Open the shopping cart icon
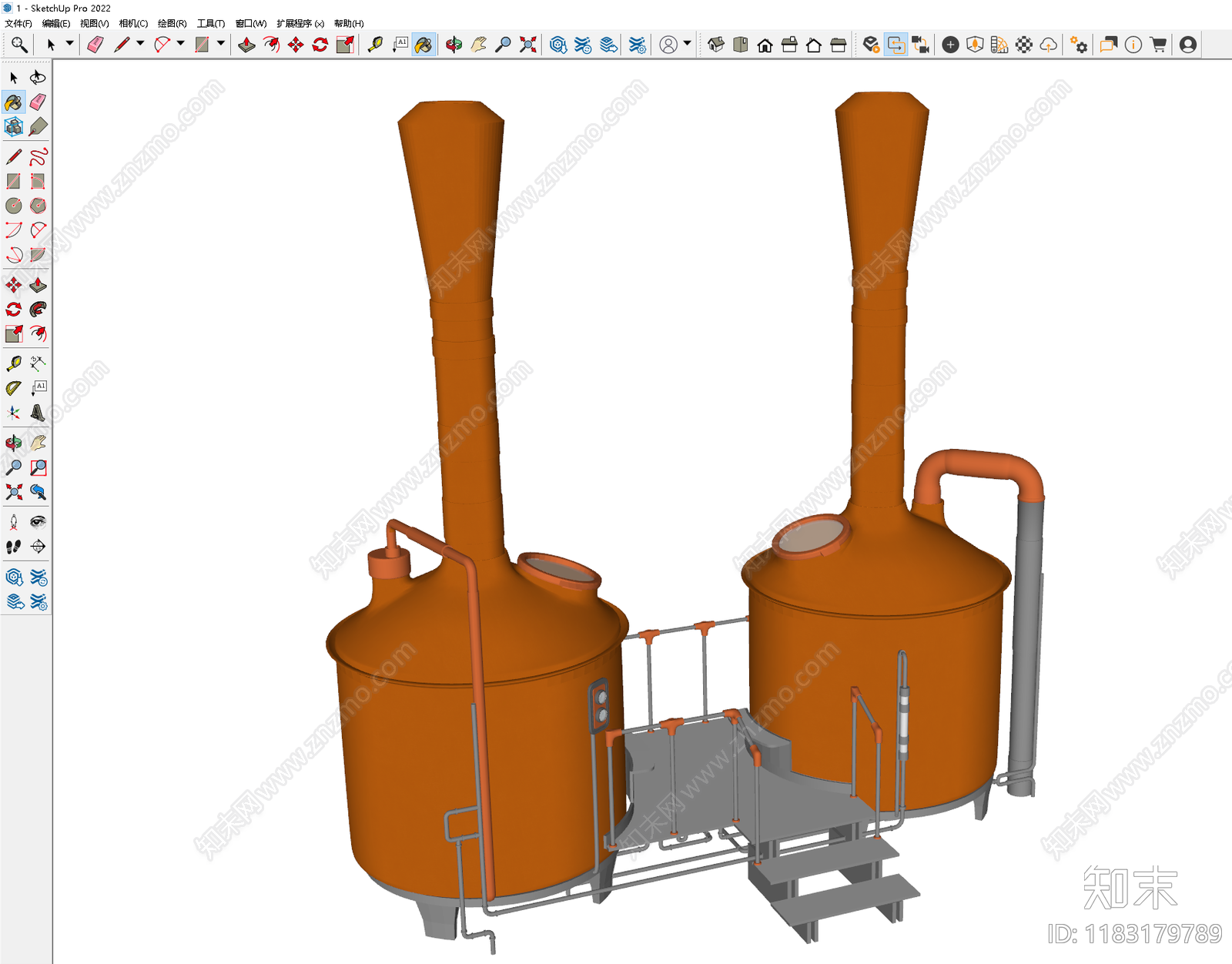Image resolution: width=1232 pixels, height=964 pixels. pyautogui.click(x=1158, y=45)
